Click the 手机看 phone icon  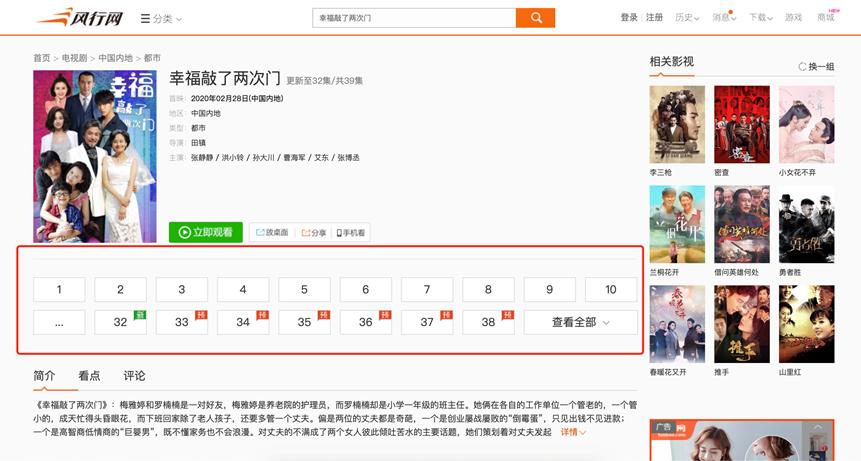coord(339,232)
